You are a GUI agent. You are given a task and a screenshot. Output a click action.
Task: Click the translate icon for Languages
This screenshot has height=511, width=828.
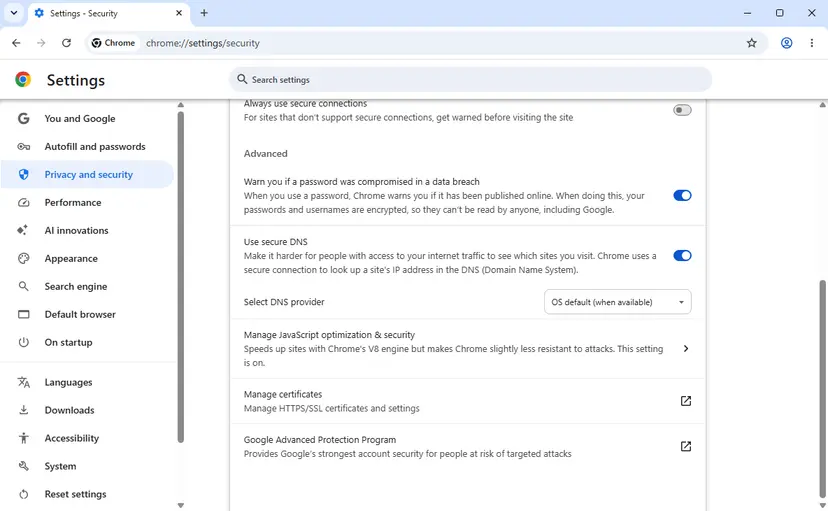(x=23, y=382)
